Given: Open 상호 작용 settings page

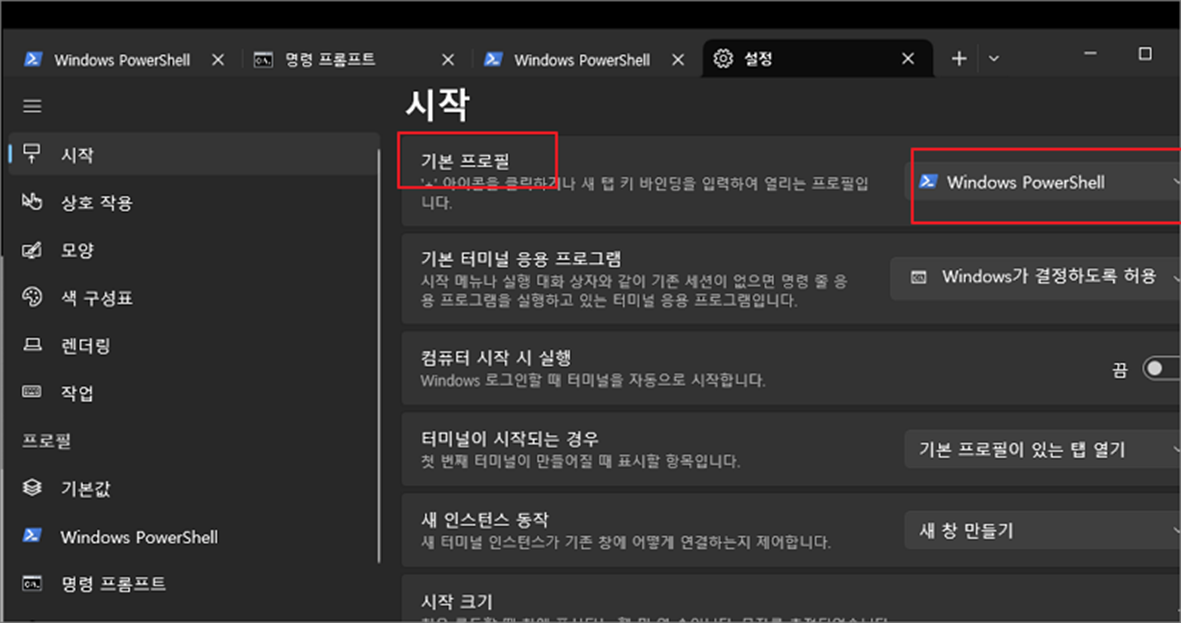Looking at the screenshot, I should (x=193, y=203).
